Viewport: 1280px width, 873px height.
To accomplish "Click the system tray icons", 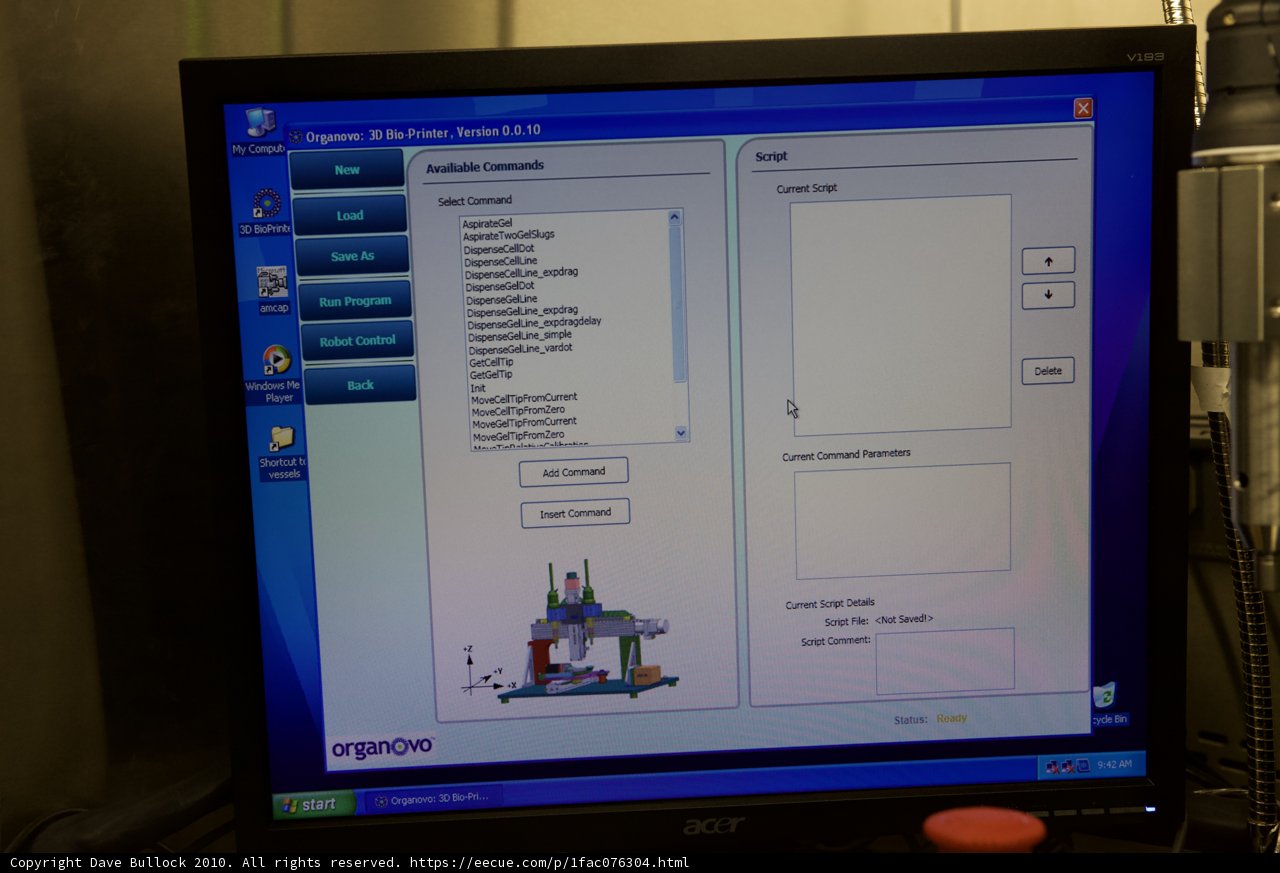I will 1067,767.
